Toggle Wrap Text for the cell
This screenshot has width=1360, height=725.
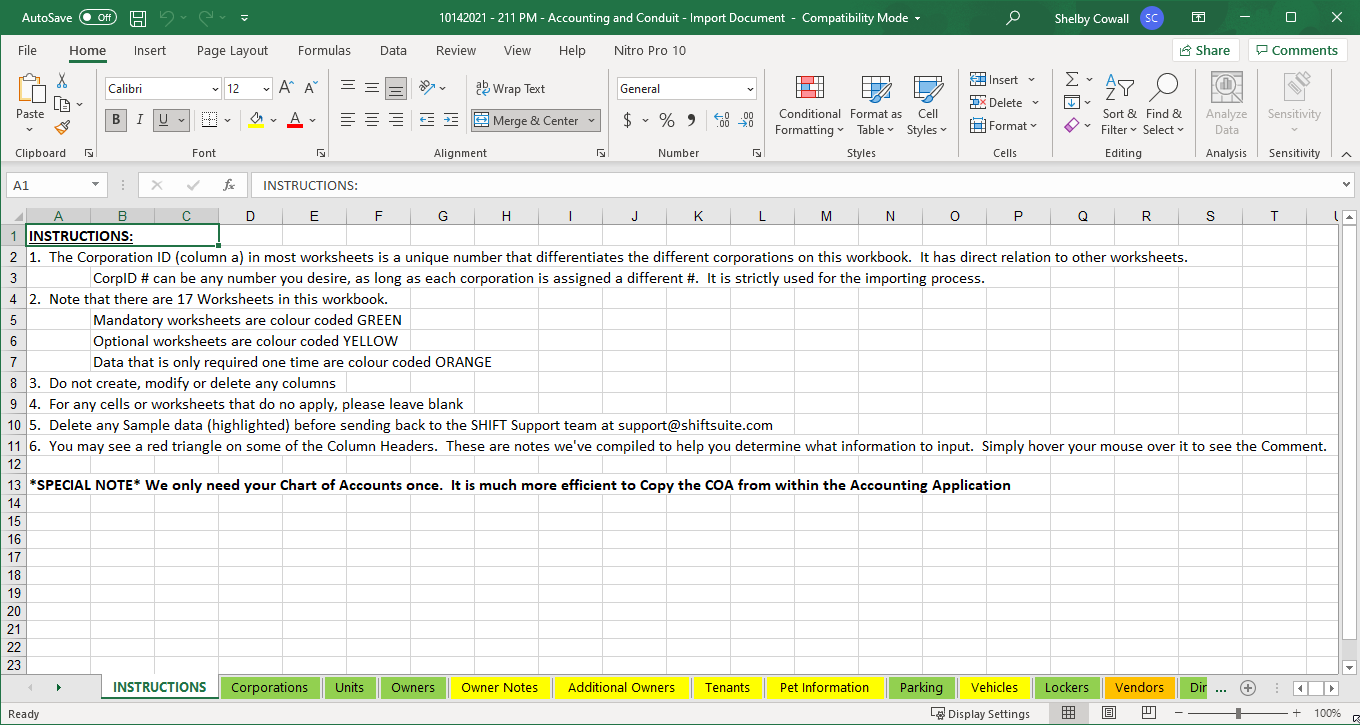[510, 88]
